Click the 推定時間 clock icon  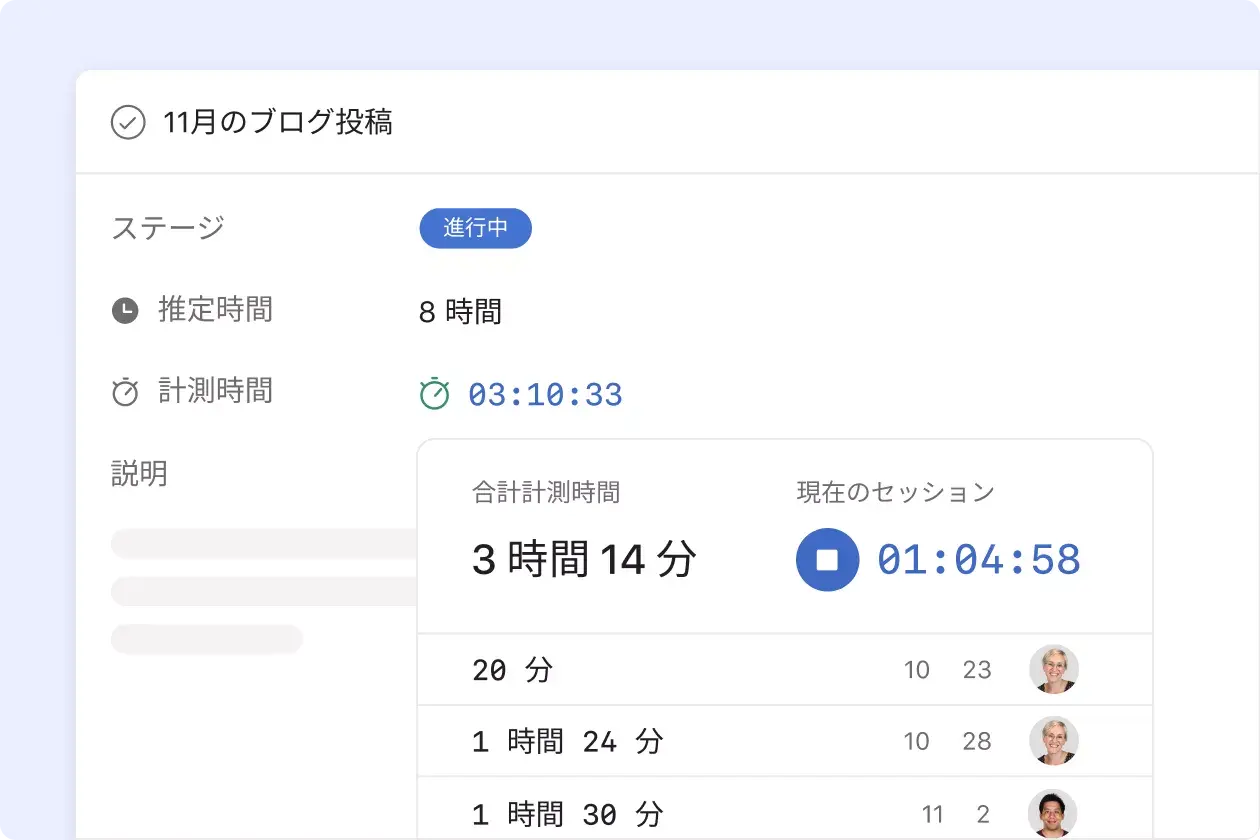[x=125, y=311]
